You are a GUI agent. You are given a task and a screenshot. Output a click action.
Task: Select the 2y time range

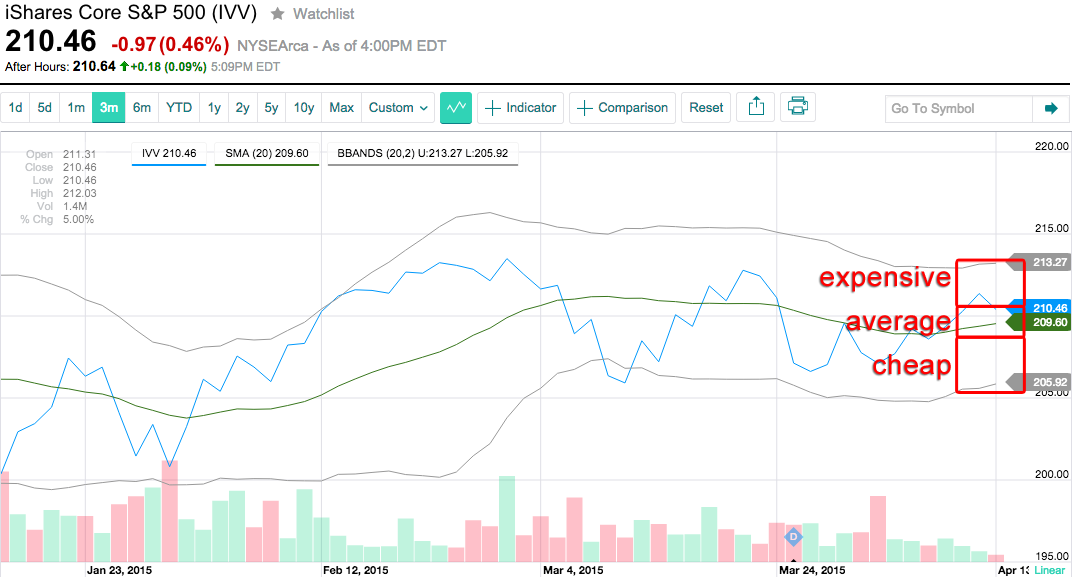tap(242, 107)
